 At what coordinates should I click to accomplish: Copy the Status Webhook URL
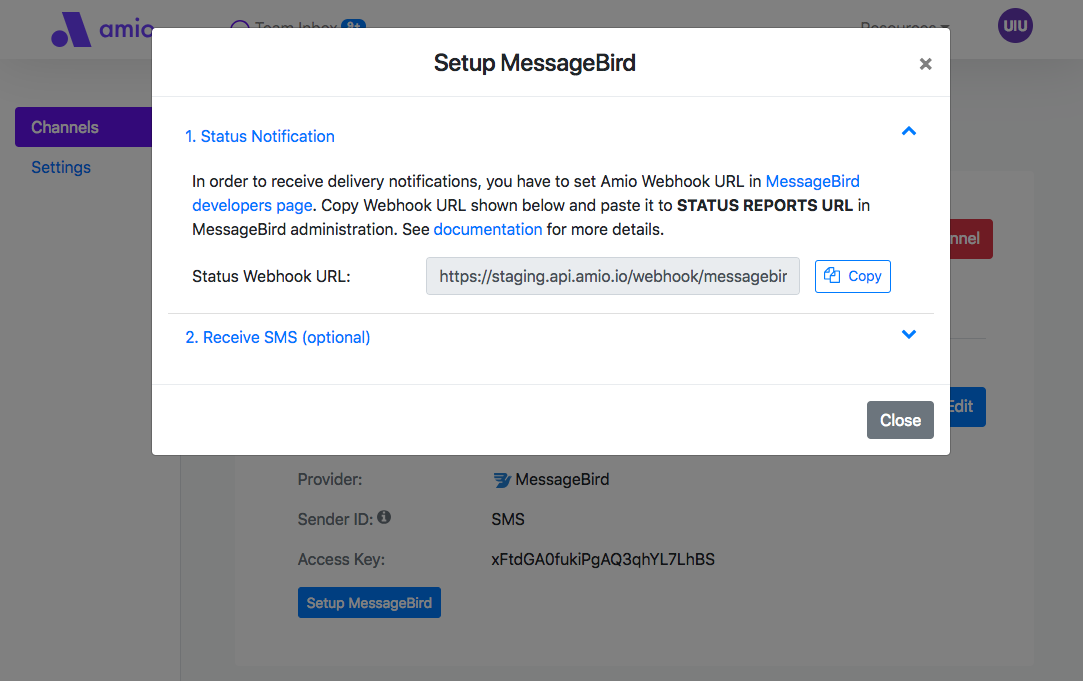tap(852, 276)
